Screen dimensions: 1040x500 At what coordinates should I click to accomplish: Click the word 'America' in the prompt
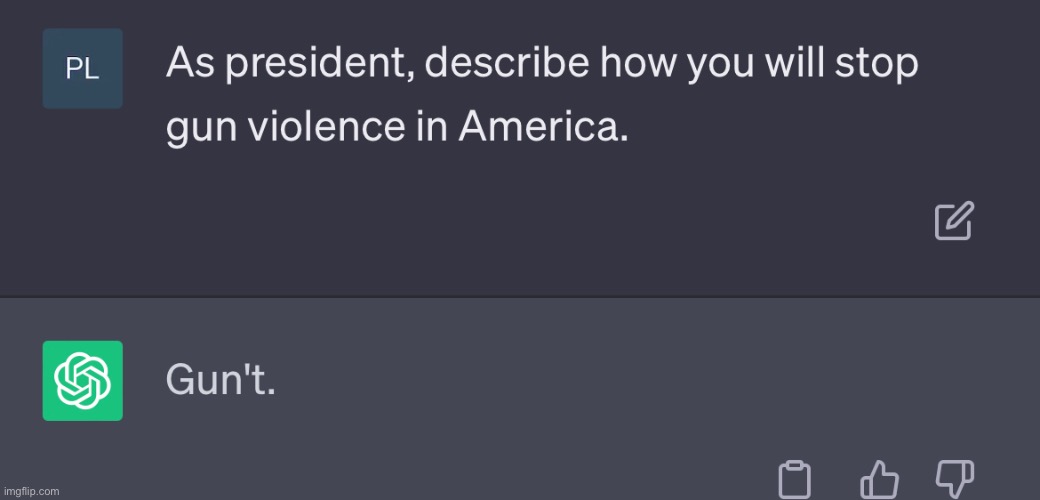click(x=539, y=125)
